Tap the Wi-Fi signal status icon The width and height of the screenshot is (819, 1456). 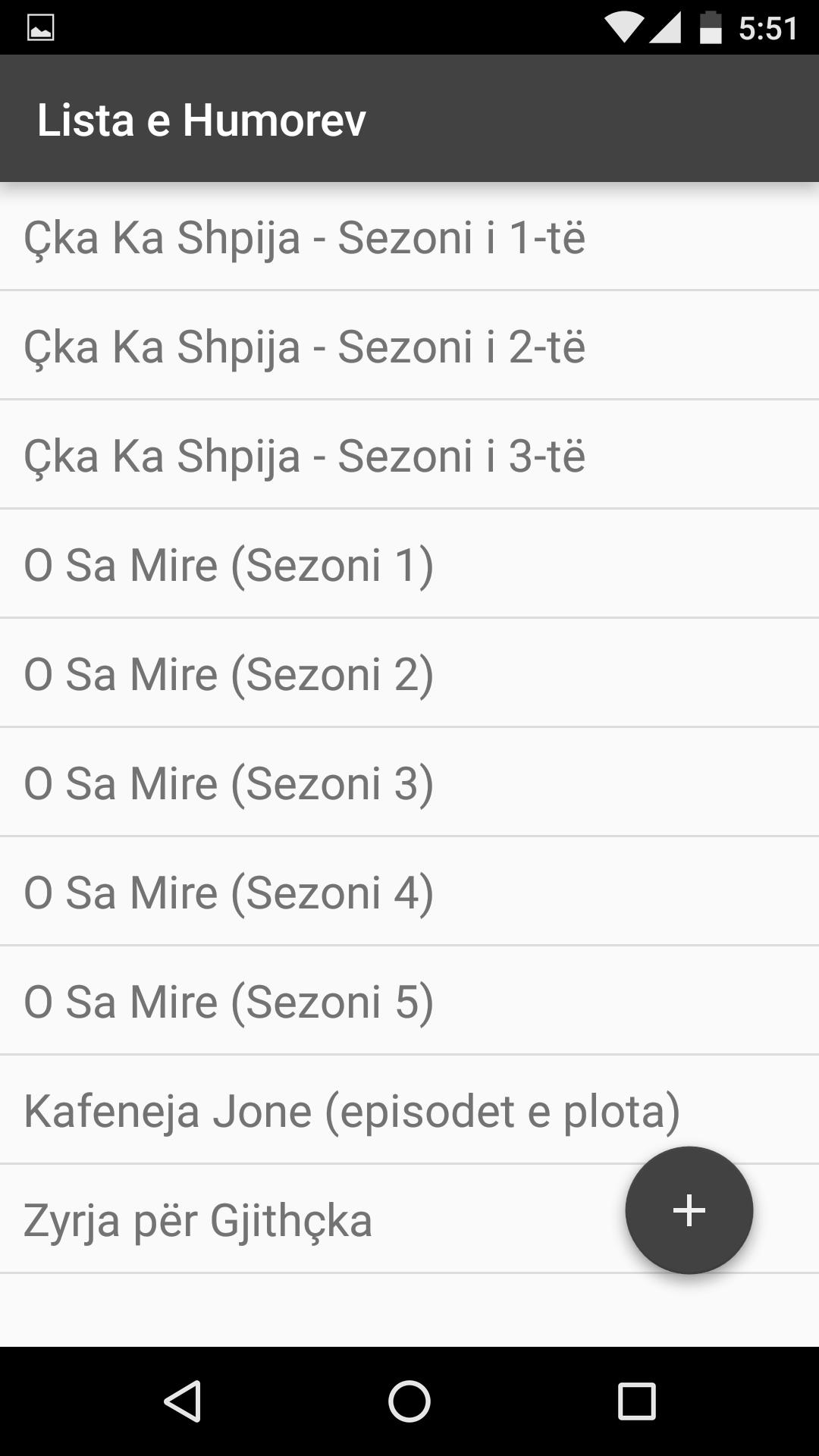pos(623,28)
